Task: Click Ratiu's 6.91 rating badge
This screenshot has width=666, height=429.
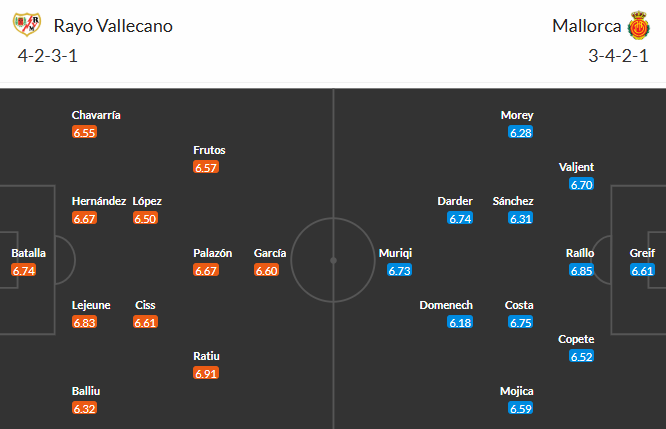Action: coord(207,373)
